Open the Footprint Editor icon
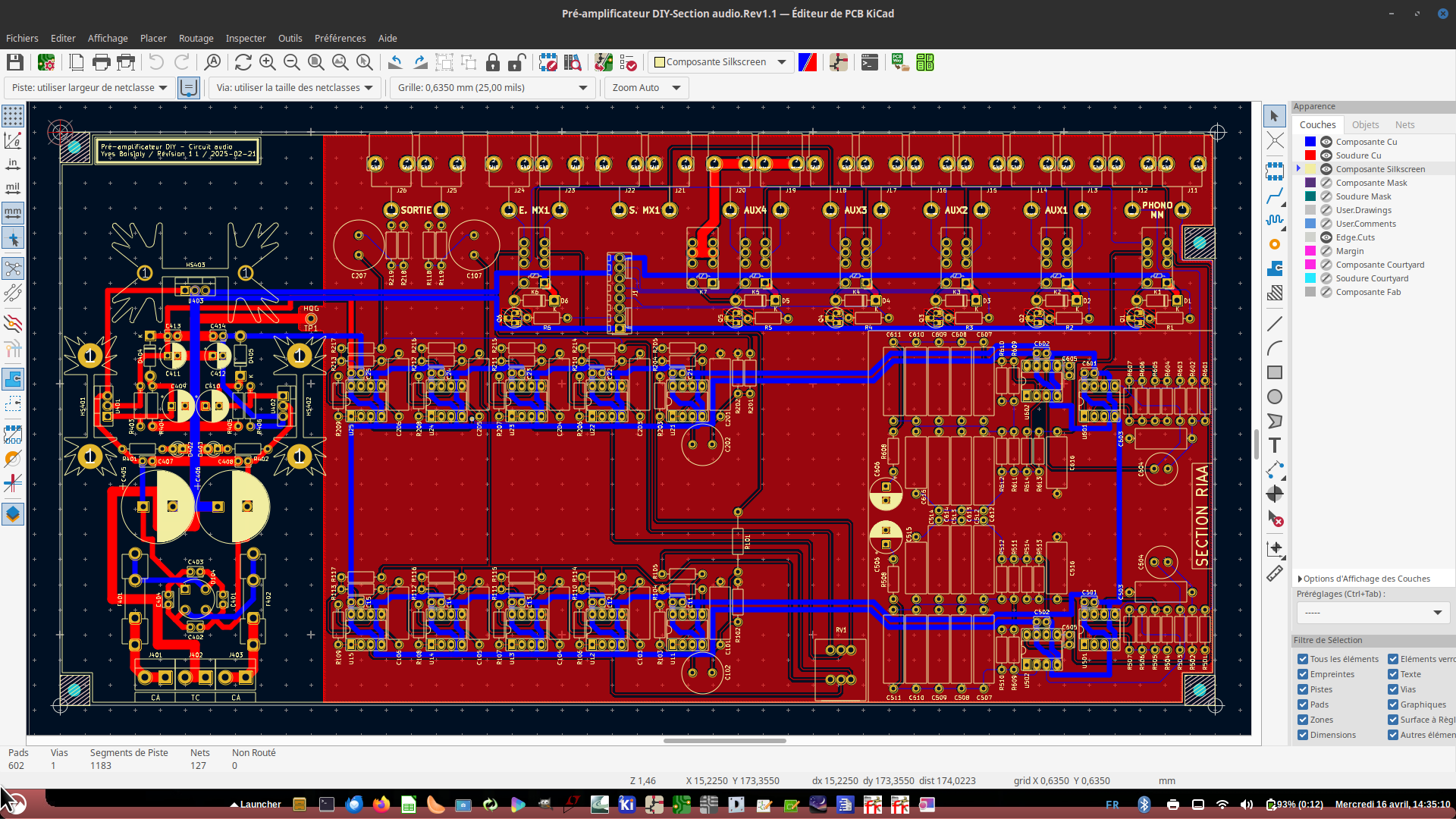This screenshot has width=1456, height=819. [548, 62]
